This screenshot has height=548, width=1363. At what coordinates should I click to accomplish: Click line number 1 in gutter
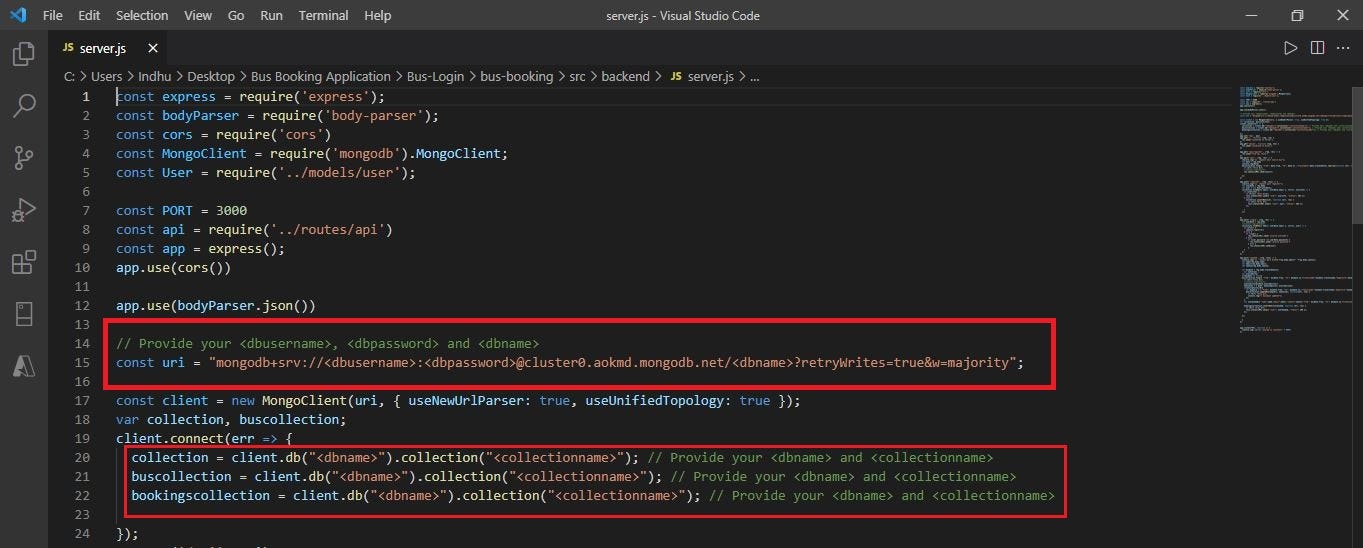pyautogui.click(x=86, y=96)
